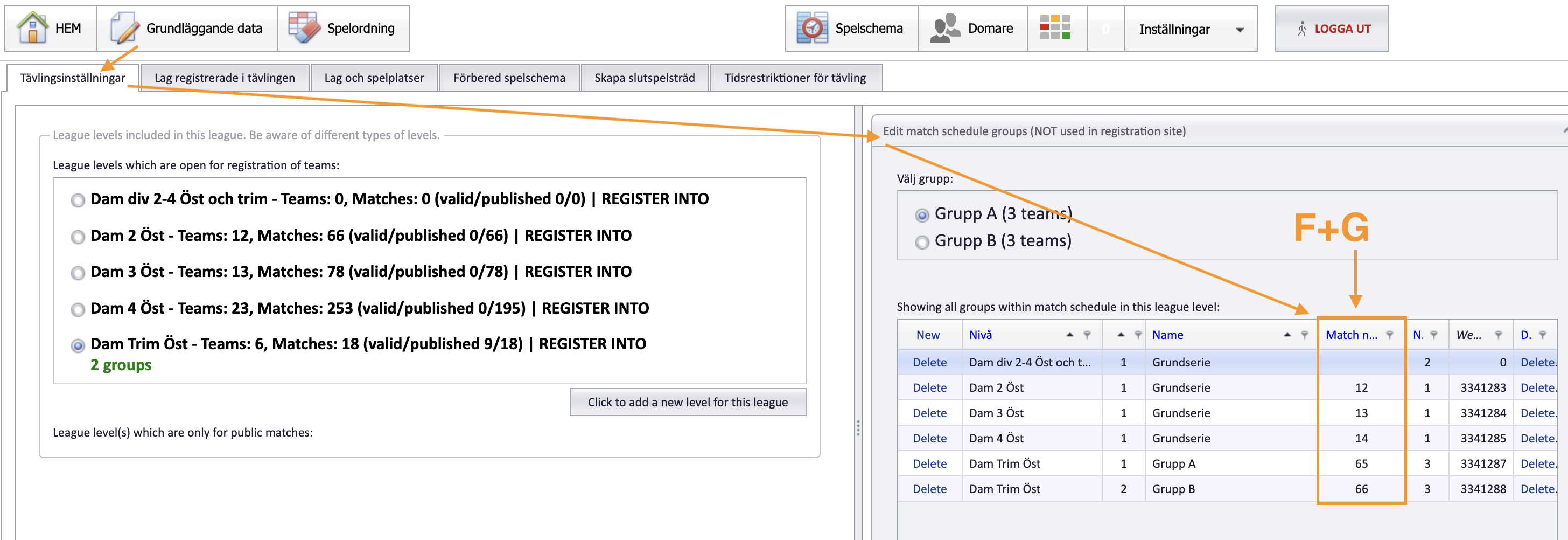Expand the Inställningar dropdown arrow
1568x540 pixels.
1240,29
